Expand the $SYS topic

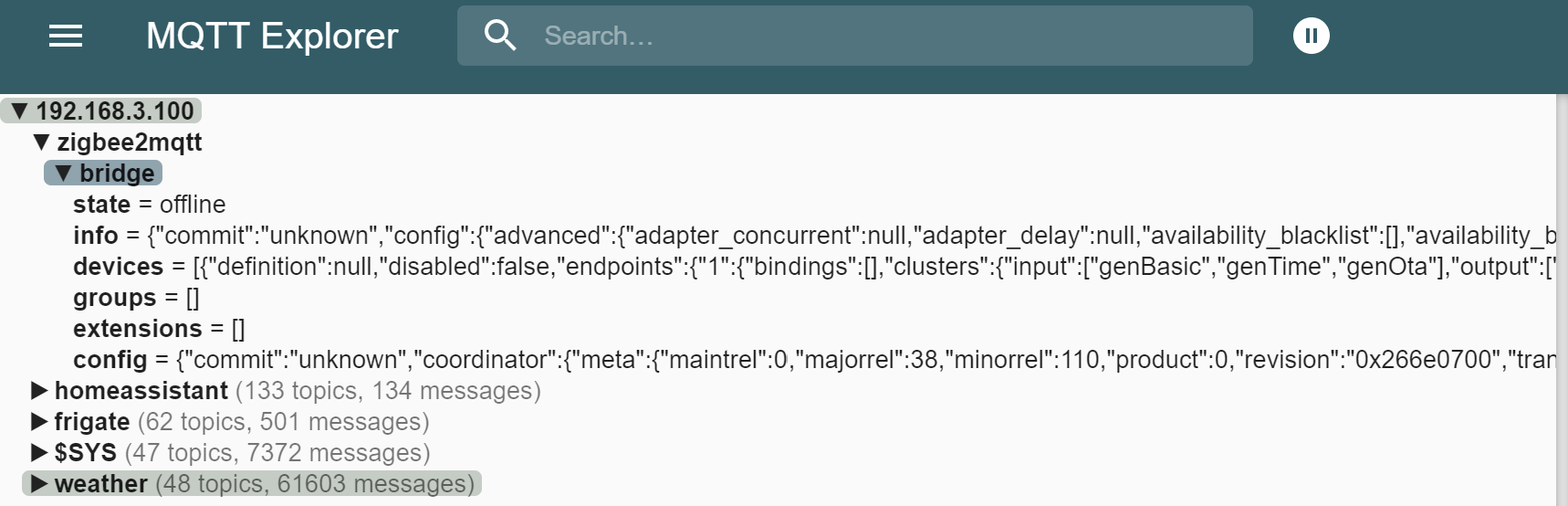coord(39,453)
